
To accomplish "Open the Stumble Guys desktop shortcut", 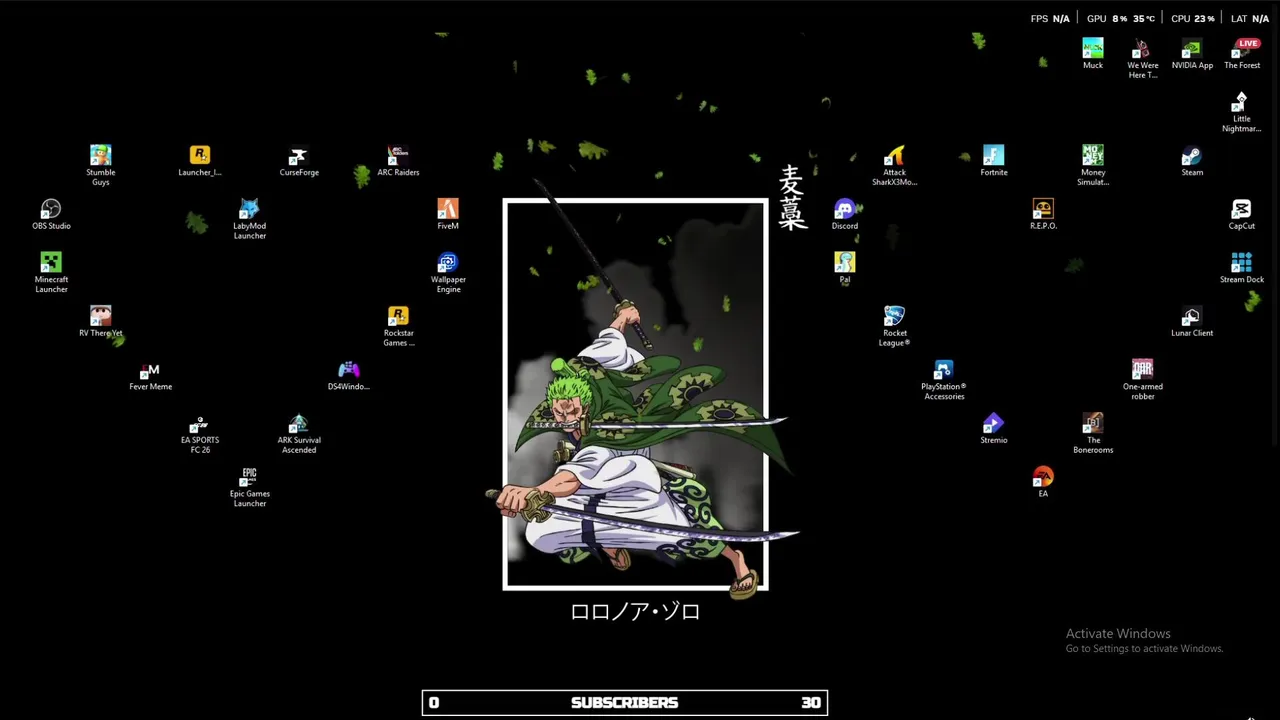I will coord(100,164).
